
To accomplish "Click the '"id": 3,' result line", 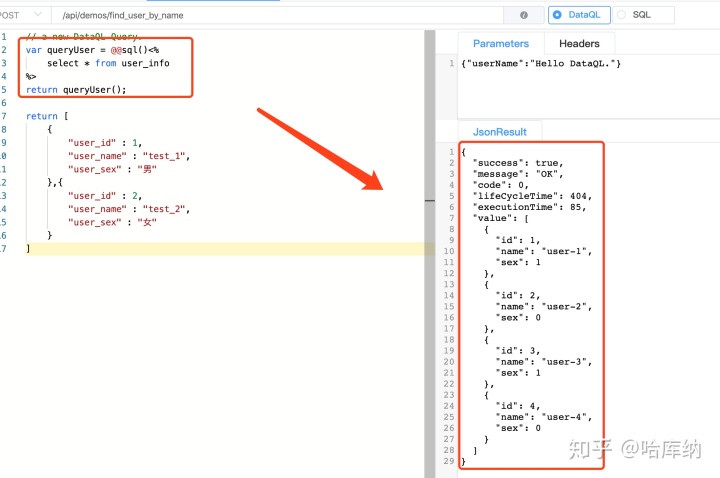I will tap(518, 351).
